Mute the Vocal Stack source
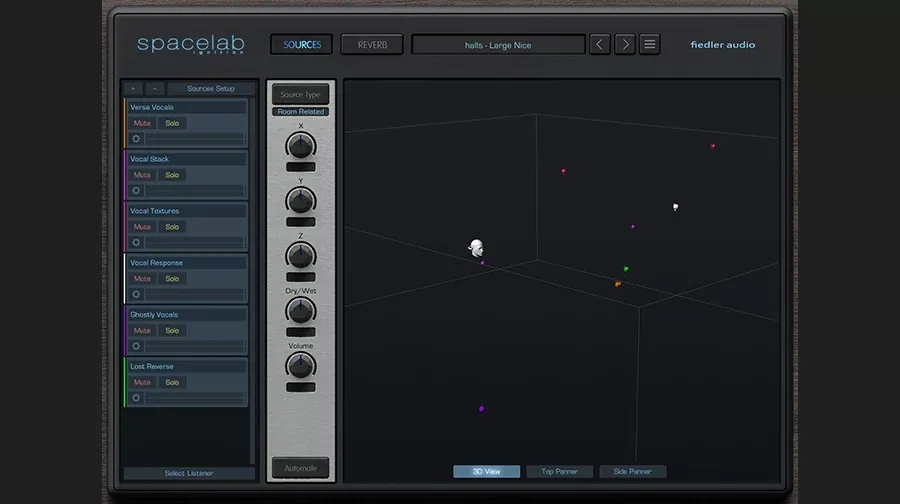The height and width of the screenshot is (504, 900). 142,175
